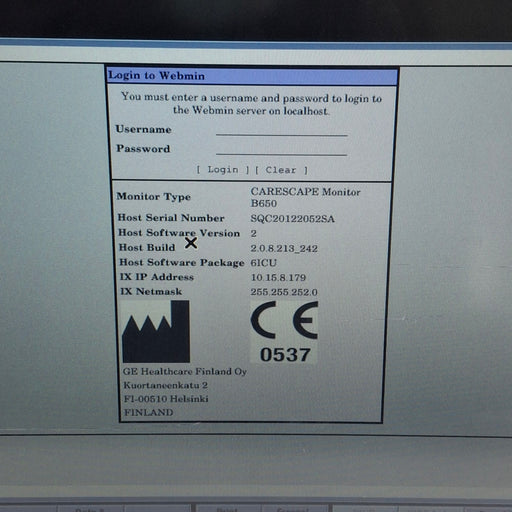Select the 'Kuortaneenkatu 2' address line
Image resolution: width=512 pixels, height=512 pixels.
click(x=166, y=385)
